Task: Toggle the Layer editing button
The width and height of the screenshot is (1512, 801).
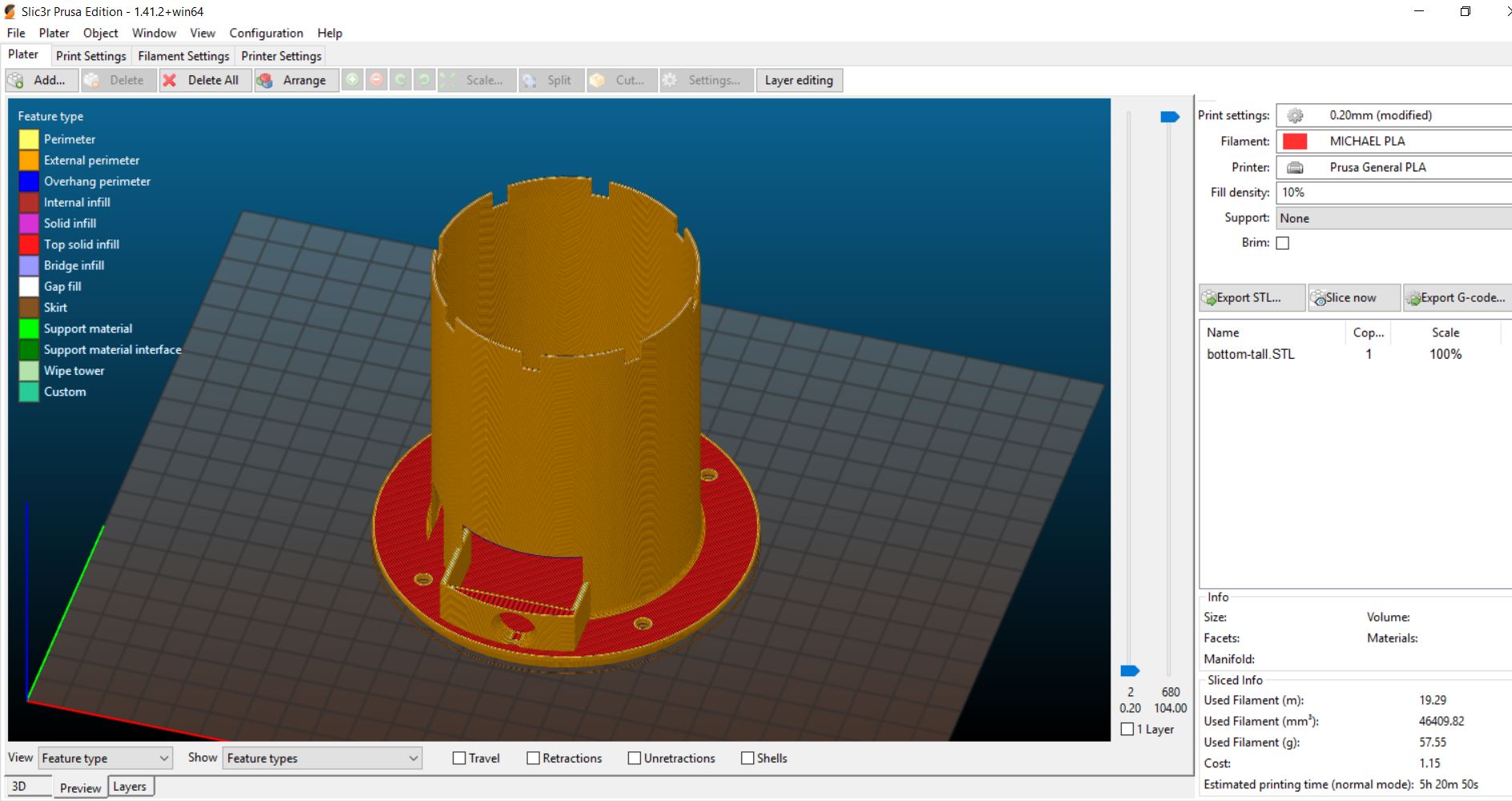Action: pyautogui.click(x=799, y=80)
